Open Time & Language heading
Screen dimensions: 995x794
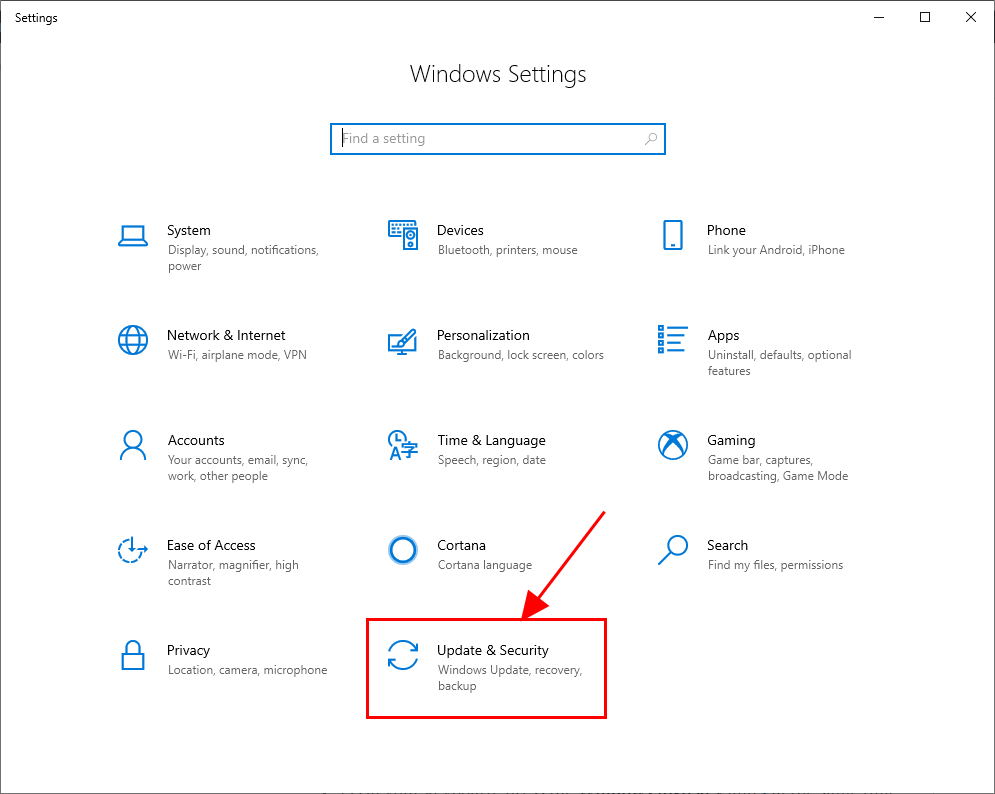491,440
